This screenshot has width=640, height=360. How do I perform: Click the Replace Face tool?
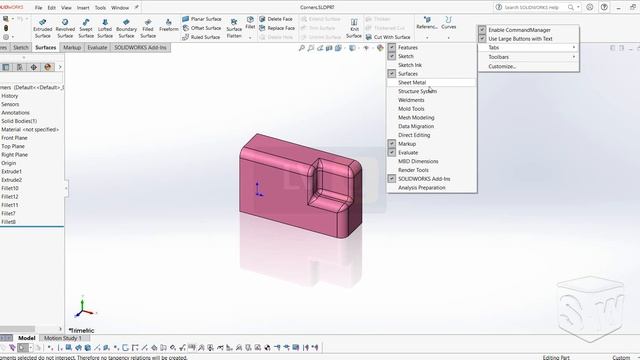click(277, 28)
